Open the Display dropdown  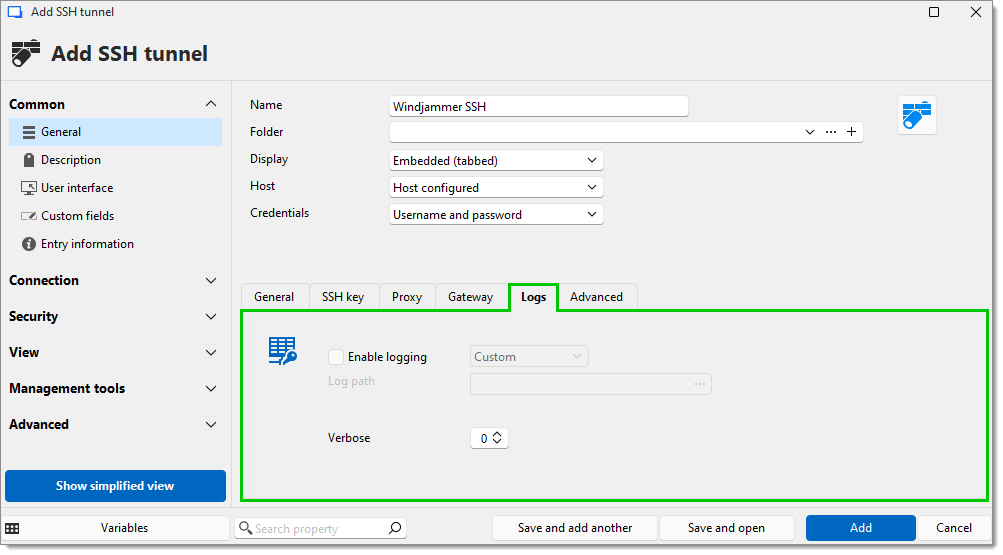coord(496,160)
